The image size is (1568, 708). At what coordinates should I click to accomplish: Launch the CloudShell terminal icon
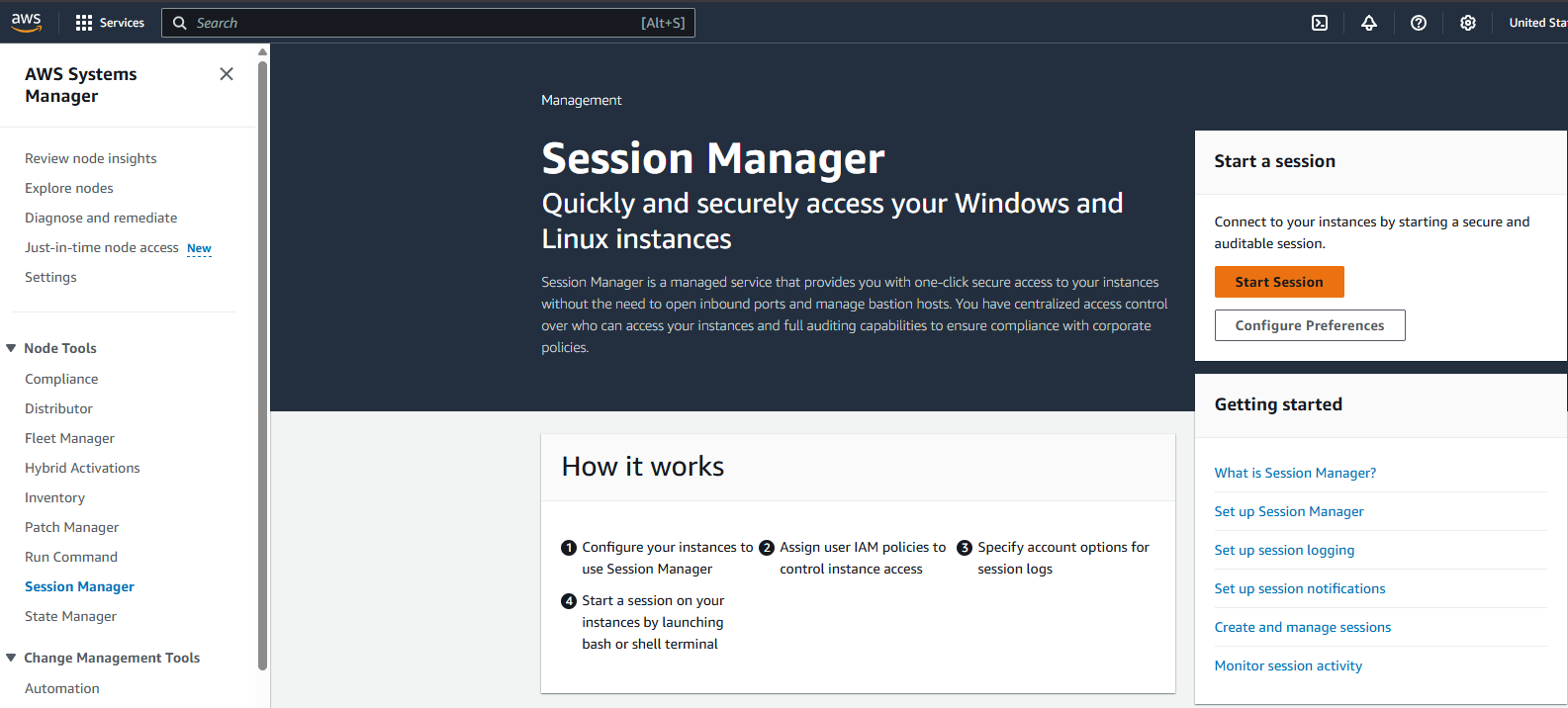[1320, 23]
